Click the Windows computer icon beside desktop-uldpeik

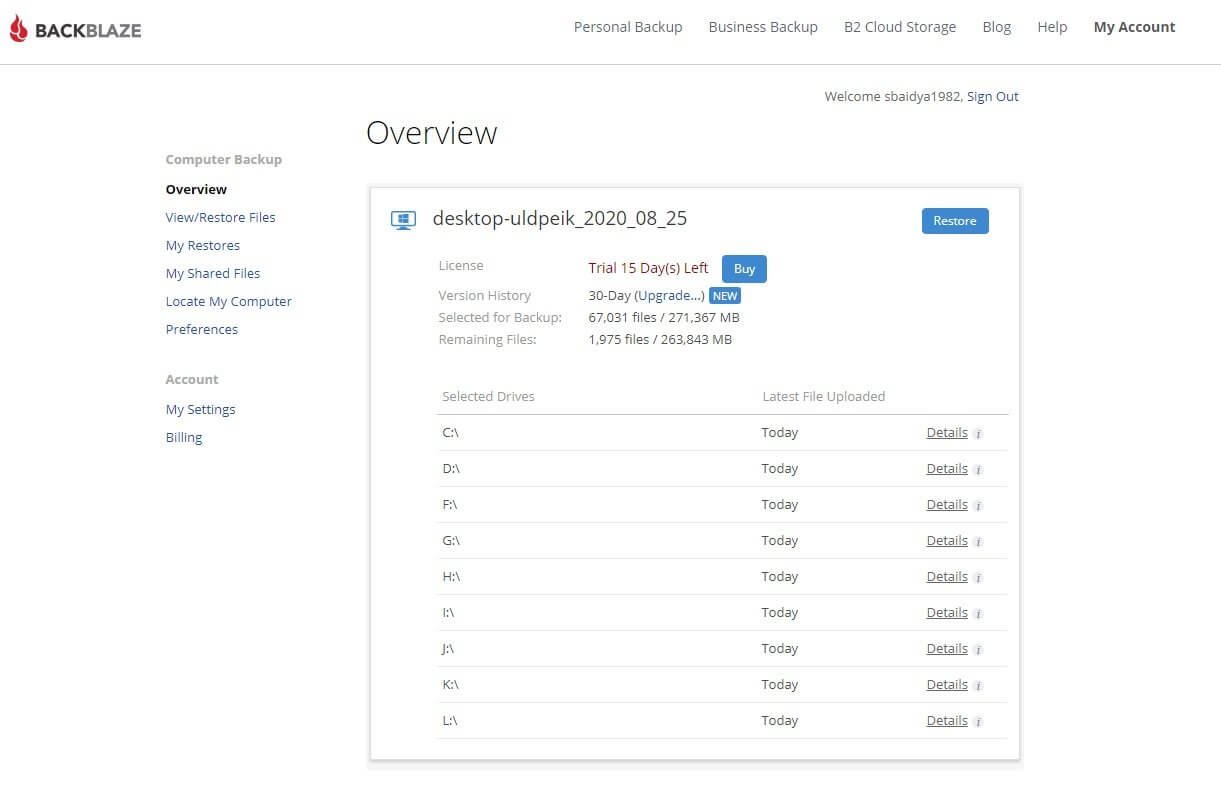(x=403, y=220)
